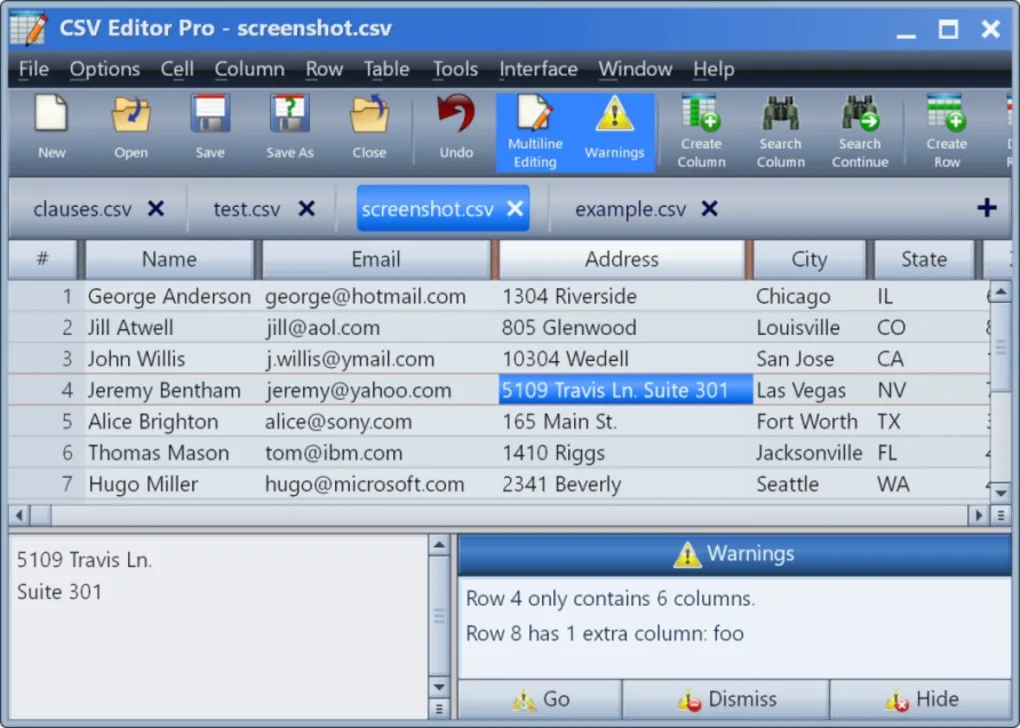
Task: Dismiss the warnings with Dismiss button
Action: [725, 699]
